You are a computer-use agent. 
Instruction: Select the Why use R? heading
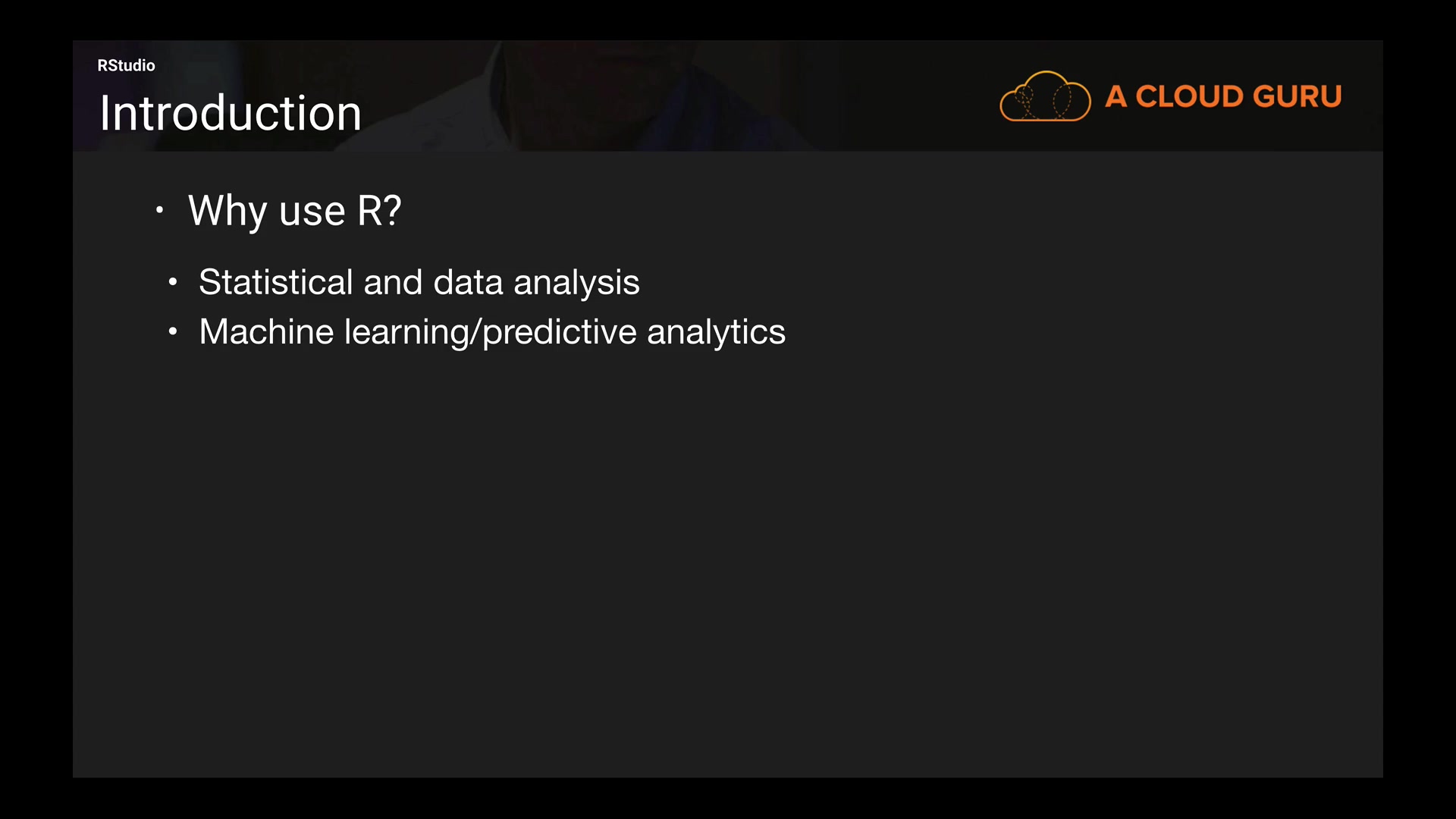point(294,210)
